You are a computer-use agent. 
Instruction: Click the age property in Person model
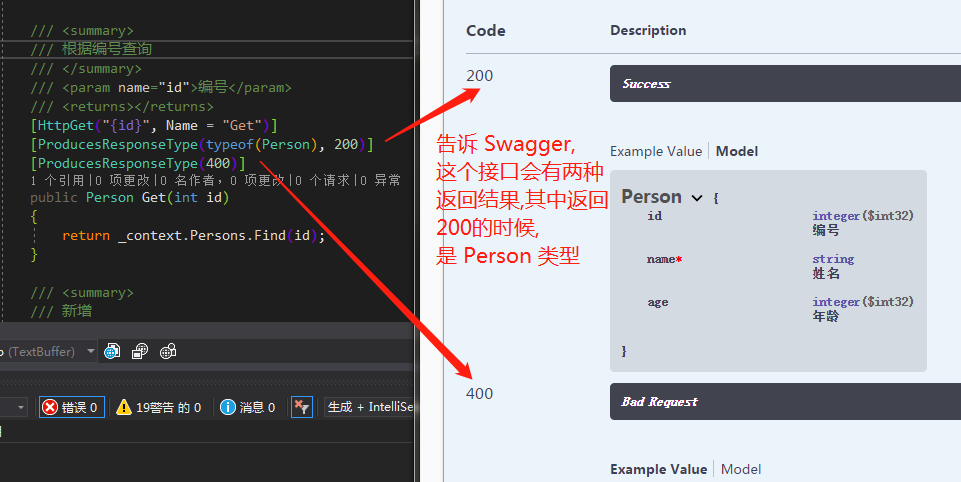(658, 302)
